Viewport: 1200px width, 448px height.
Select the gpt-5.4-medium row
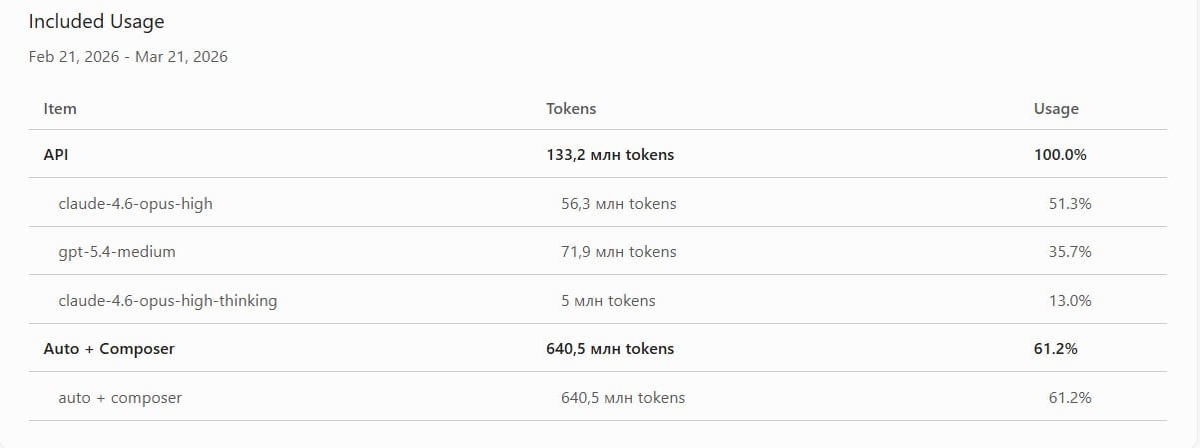pyautogui.click(x=117, y=252)
